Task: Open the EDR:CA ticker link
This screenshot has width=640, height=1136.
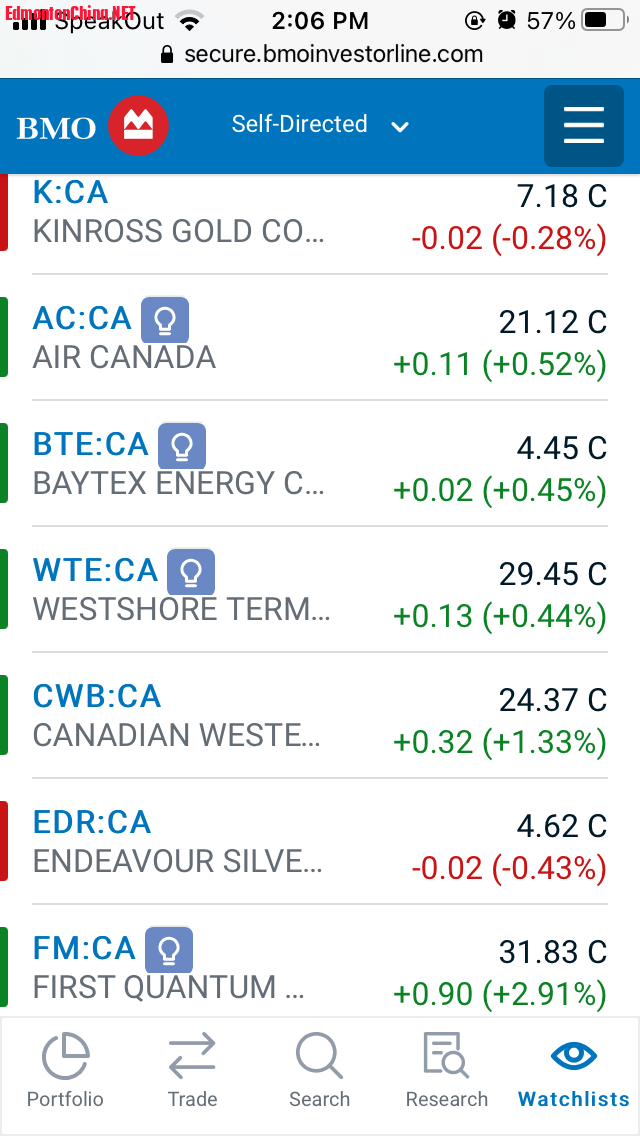Action: (92, 822)
